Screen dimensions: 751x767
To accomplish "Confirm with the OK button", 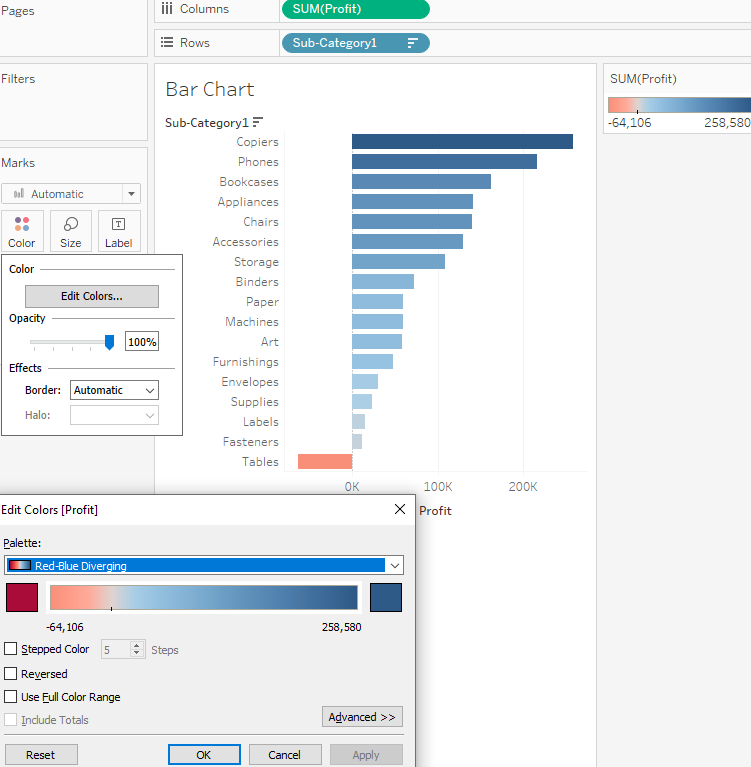I will 204,755.
